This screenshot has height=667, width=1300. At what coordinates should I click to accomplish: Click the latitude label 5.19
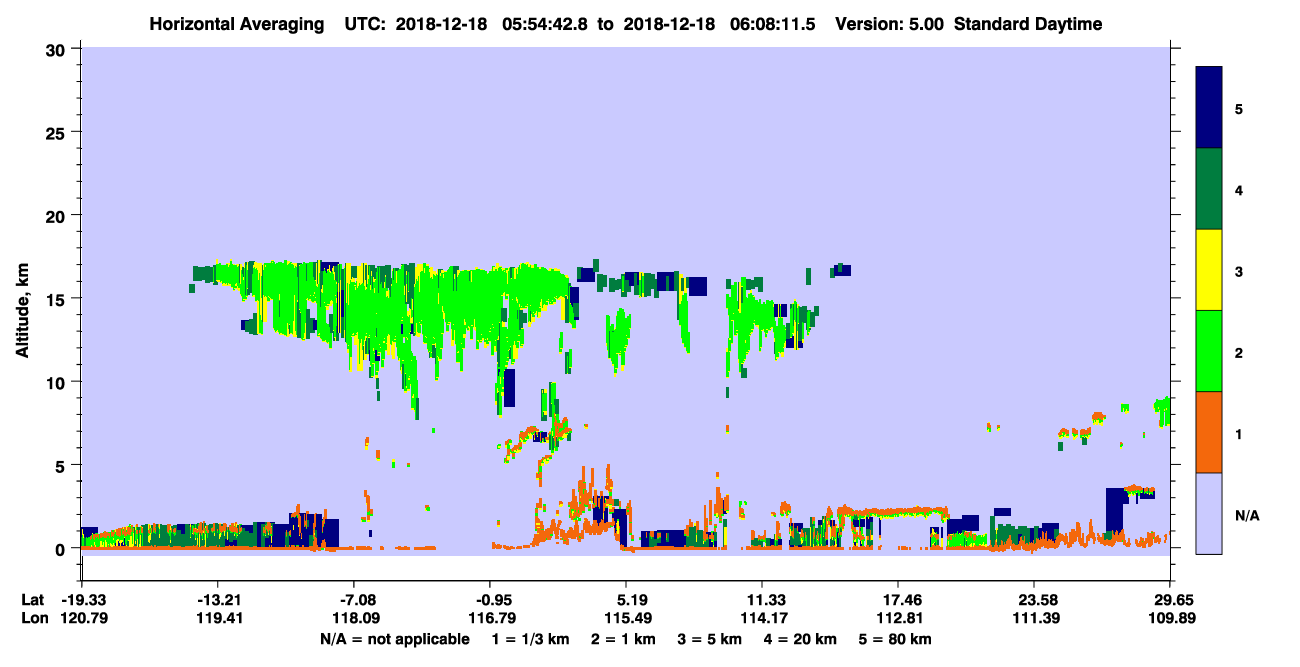tap(626, 600)
